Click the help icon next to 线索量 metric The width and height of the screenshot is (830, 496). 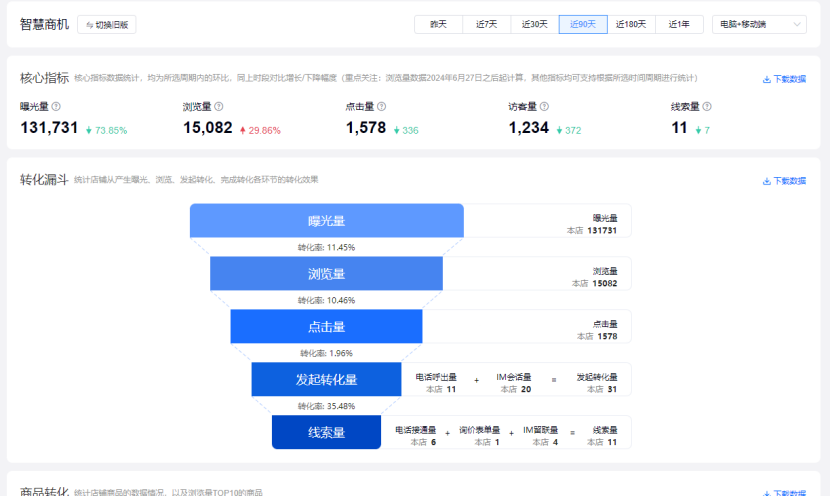click(707, 106)
